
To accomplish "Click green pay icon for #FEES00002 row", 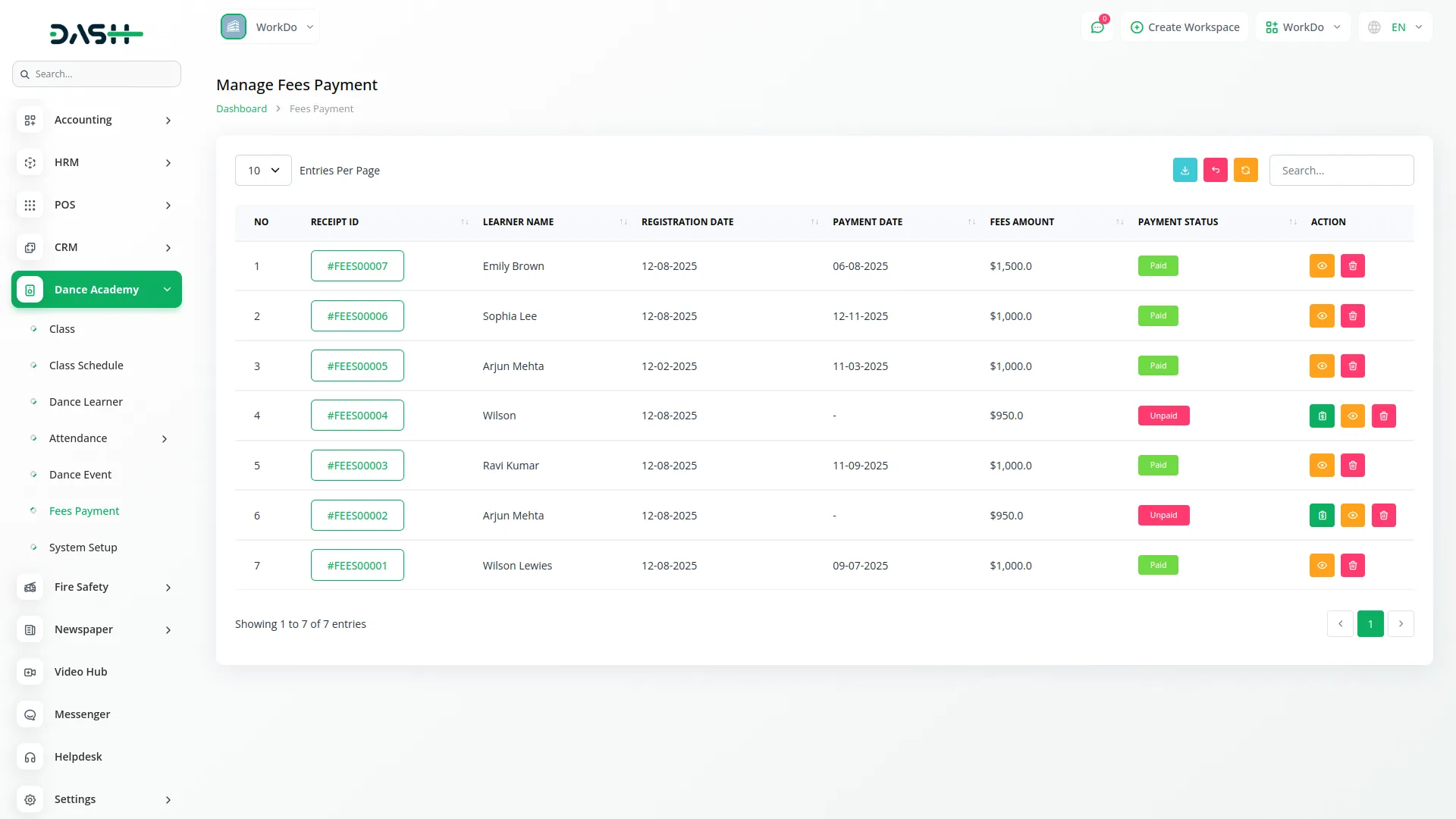I will click(x=1321, y=516).
